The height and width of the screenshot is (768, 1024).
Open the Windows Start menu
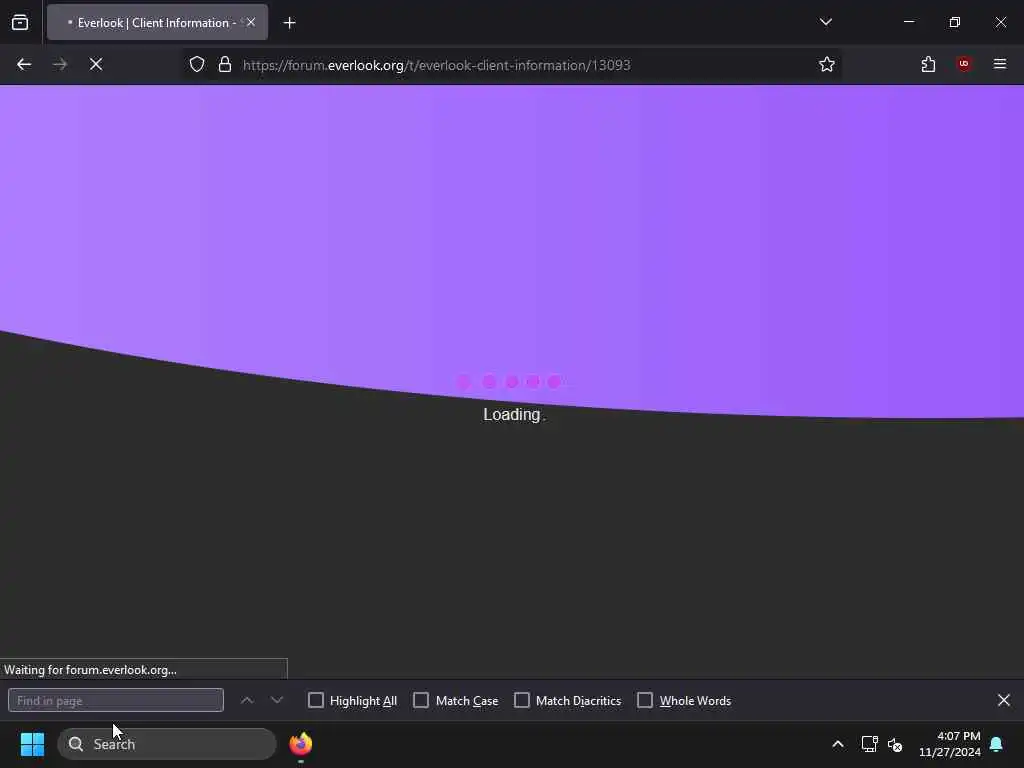coord(32,744)
